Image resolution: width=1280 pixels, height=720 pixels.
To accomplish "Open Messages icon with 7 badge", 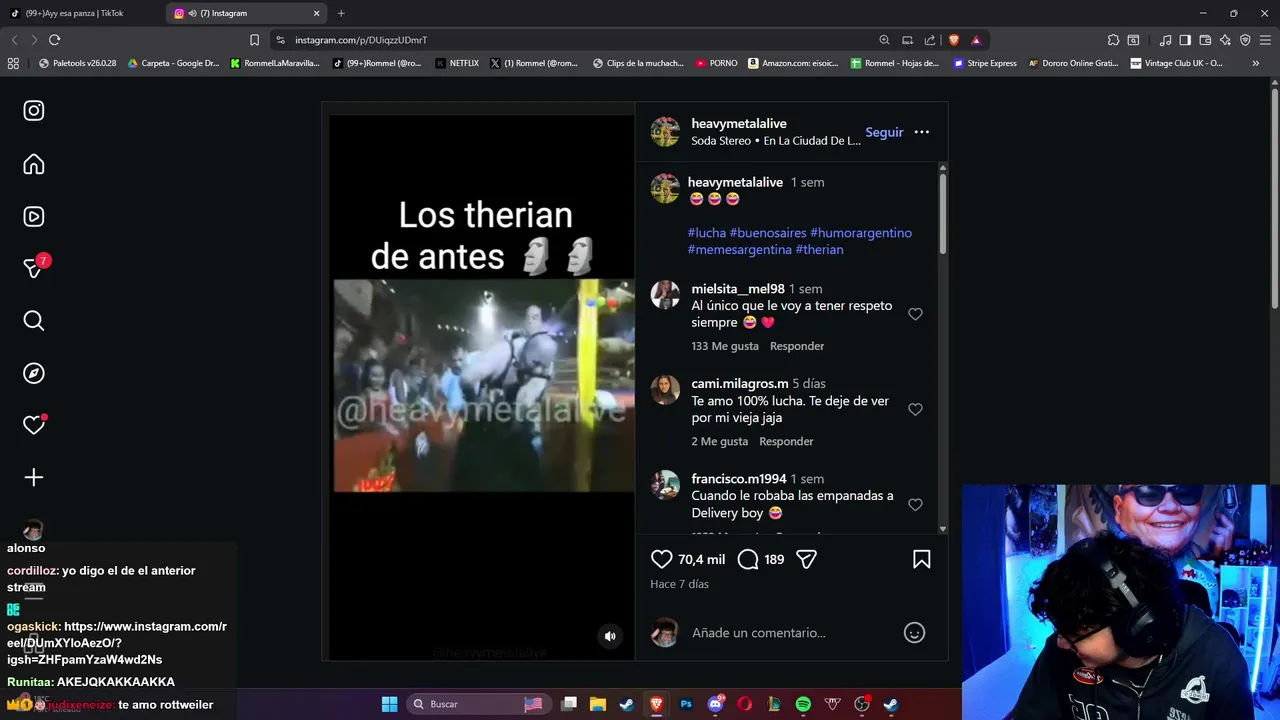I will pyautogui.click(x=34, y=268).
